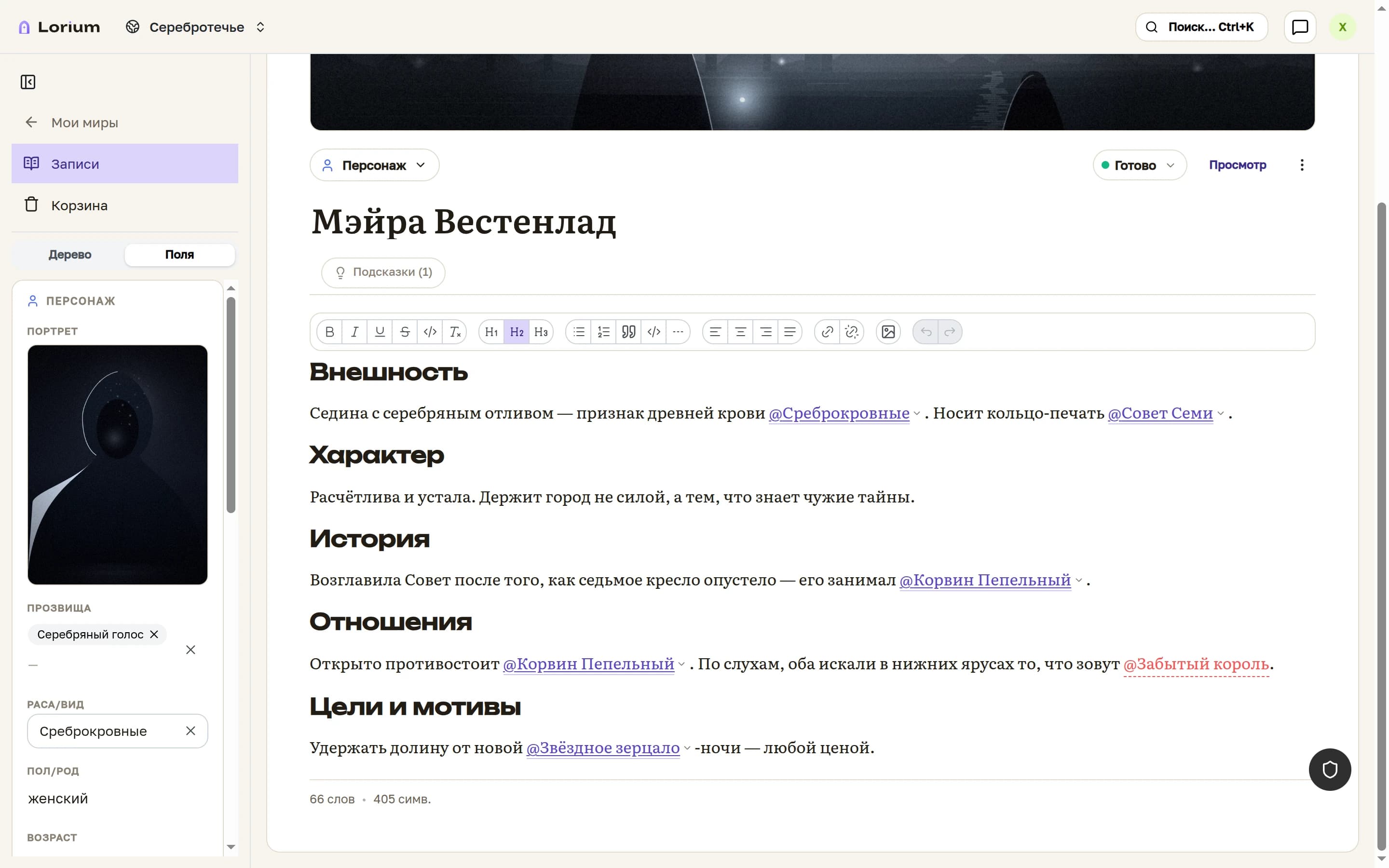Toggle bold formatting in editor toolbar
This screenshot has width=1389, height=868.
coord(329,332)
